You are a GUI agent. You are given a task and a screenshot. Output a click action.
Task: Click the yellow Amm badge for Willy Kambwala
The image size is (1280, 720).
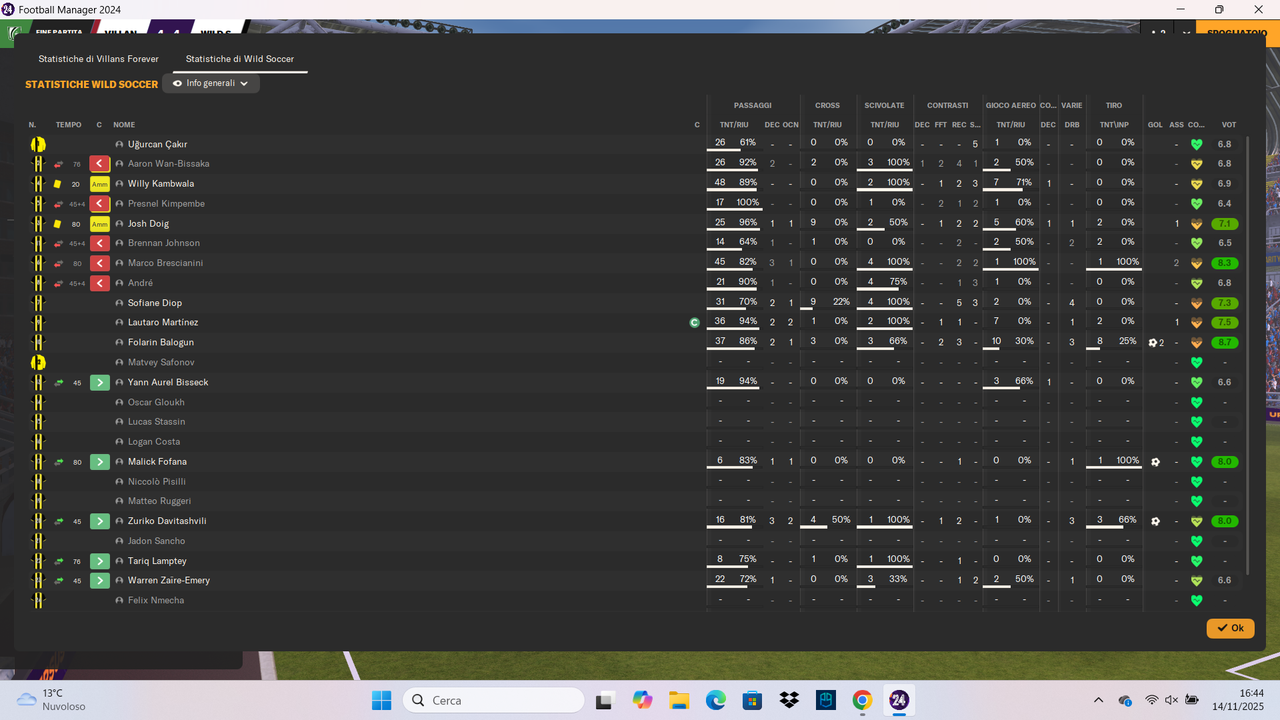click(x=99, y=184)
